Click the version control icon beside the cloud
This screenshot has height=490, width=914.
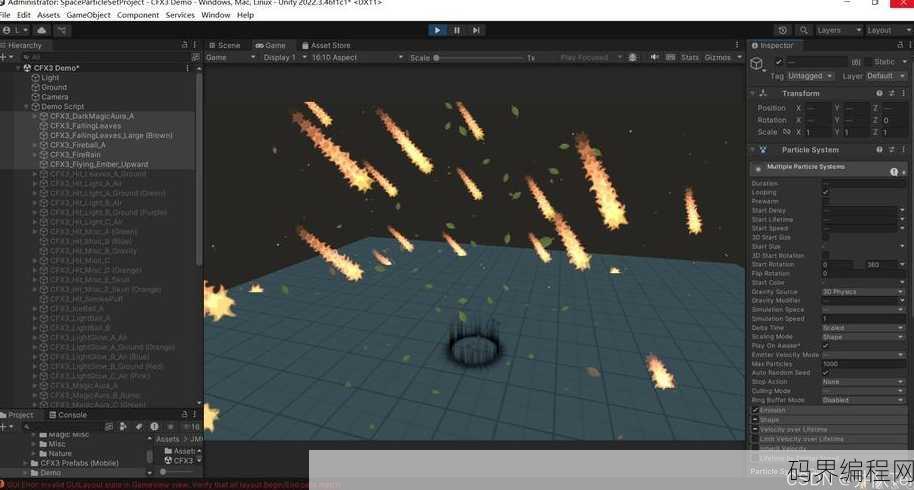pyautogui.click(x=61, y=30)
